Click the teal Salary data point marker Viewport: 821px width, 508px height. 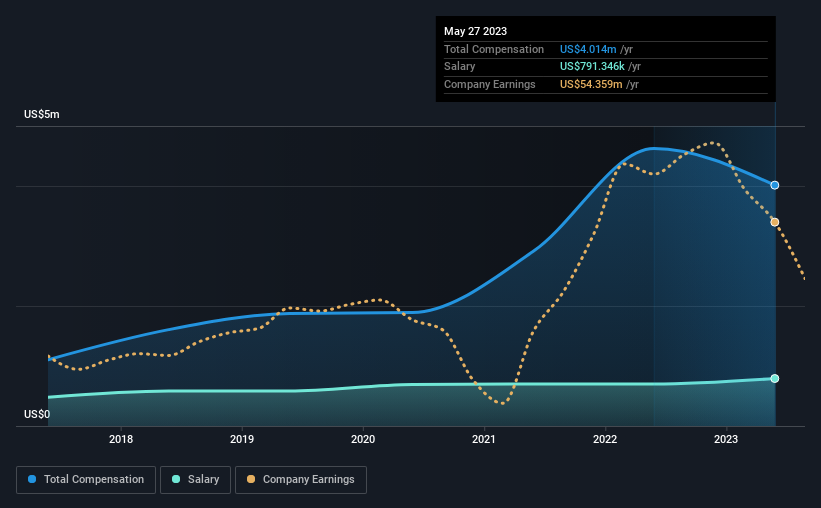click(x=774, y=379)
